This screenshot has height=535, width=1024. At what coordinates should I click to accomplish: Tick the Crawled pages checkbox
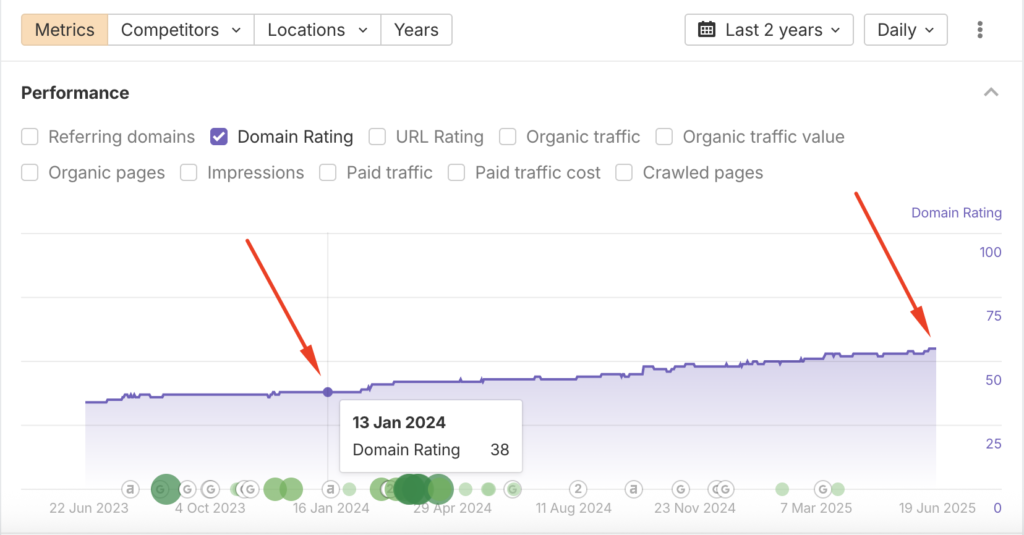(624, 172)
